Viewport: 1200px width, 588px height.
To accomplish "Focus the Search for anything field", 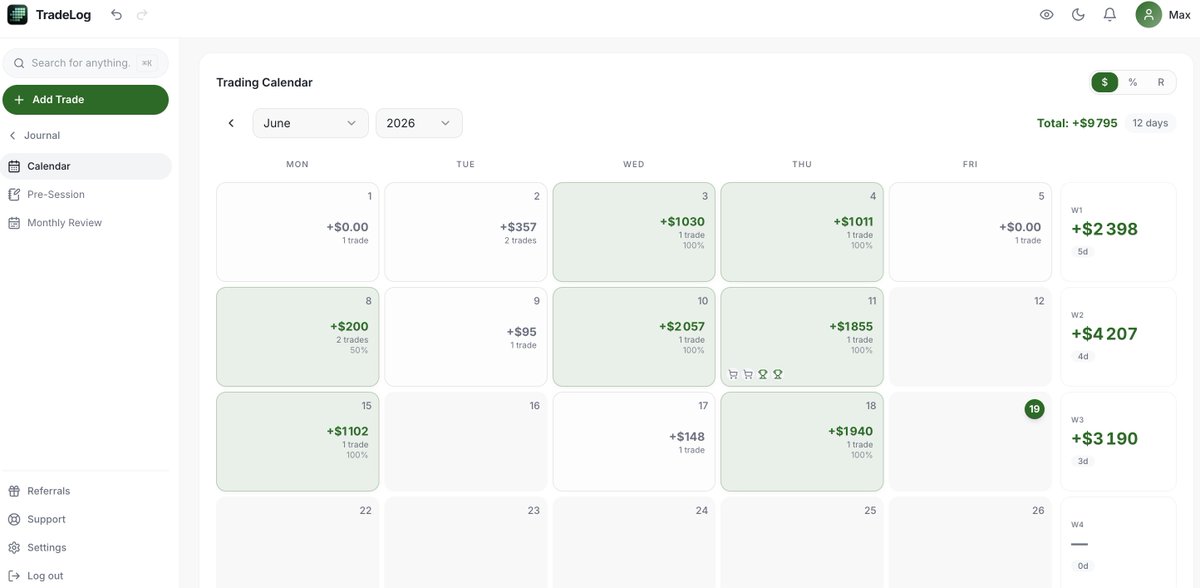I will (x=86, y=63).
